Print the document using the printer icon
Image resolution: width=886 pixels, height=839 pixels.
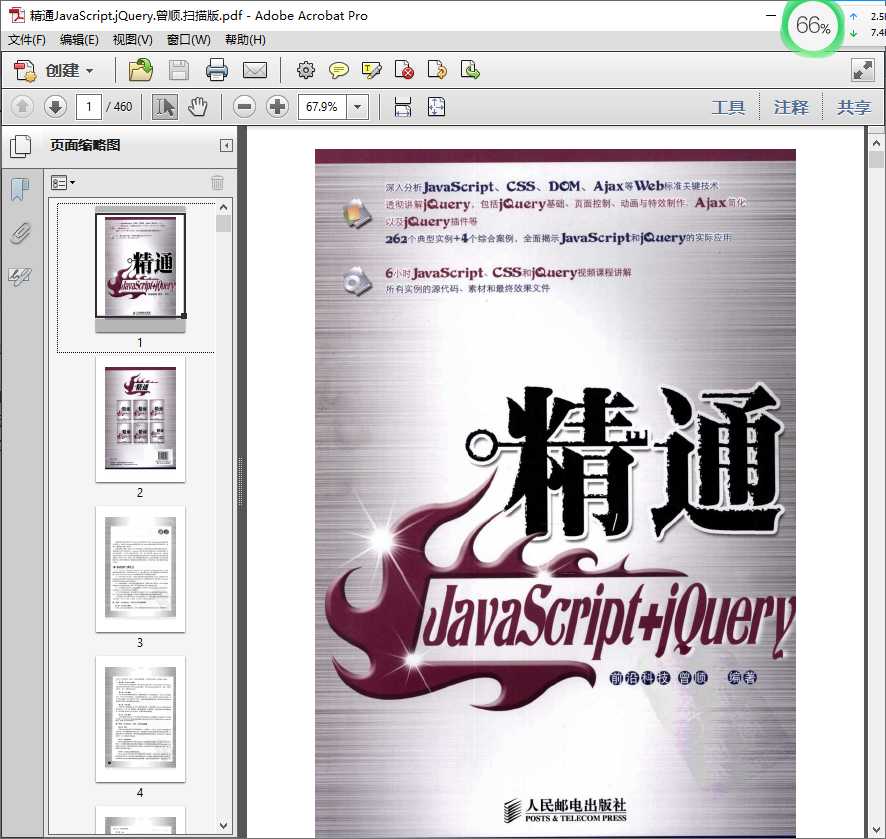217,70
